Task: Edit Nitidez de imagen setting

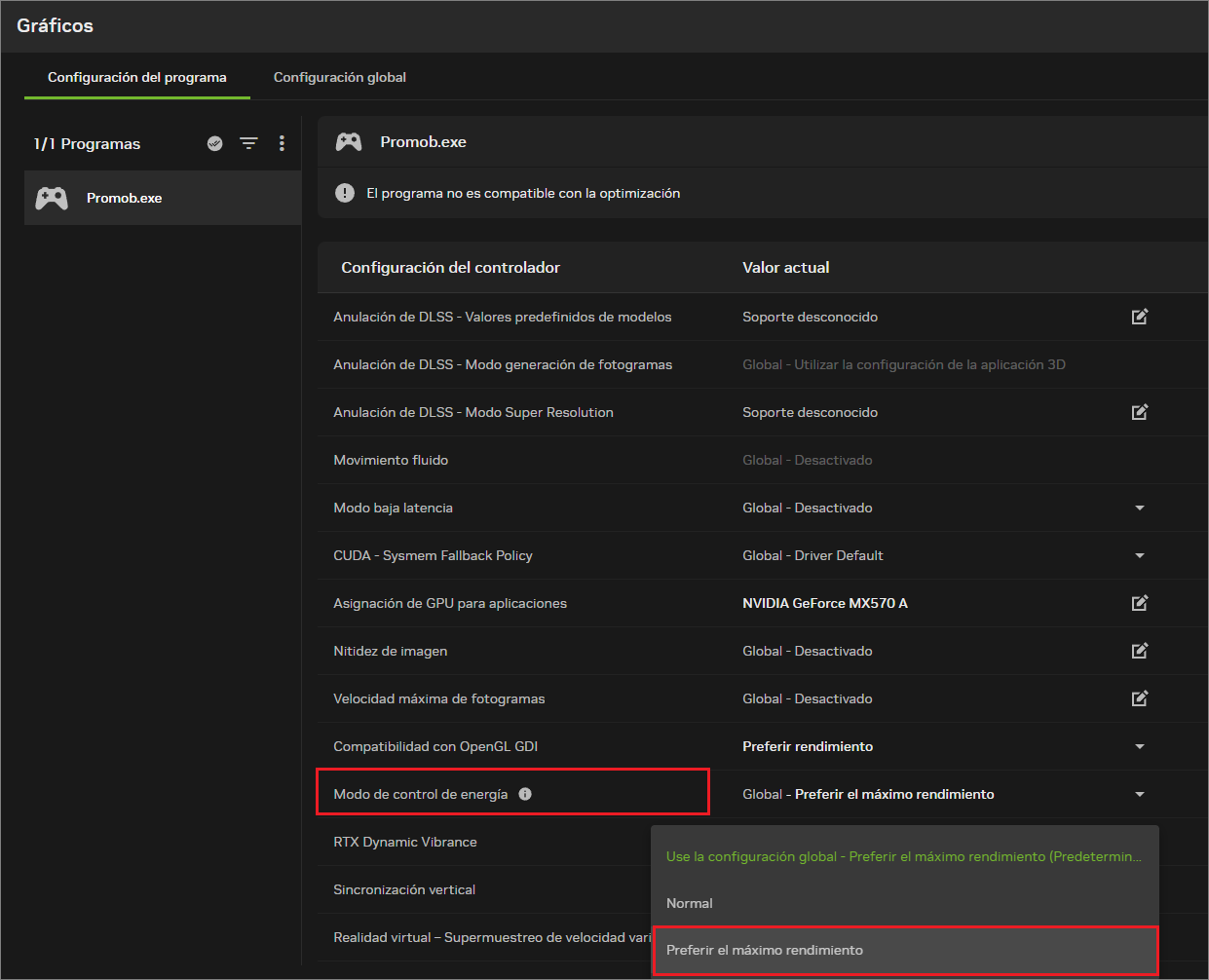Action: click(x=1140, y=651)
